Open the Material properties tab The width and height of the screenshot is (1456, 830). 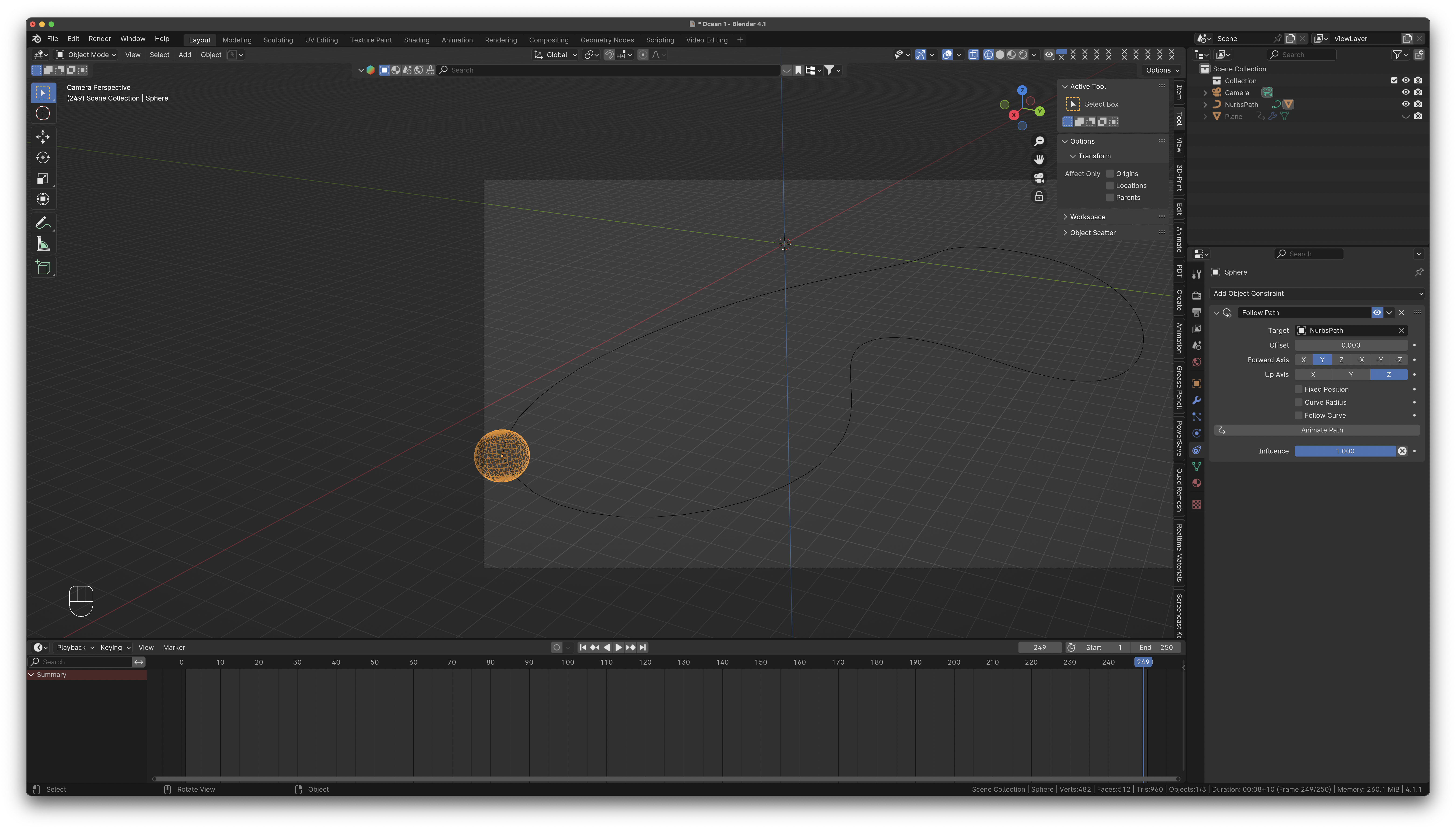[1197, 483]
